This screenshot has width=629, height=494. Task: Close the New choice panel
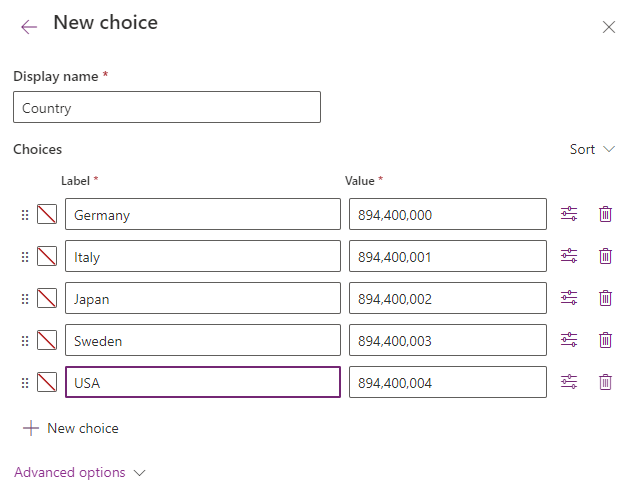tap(608, 27)
